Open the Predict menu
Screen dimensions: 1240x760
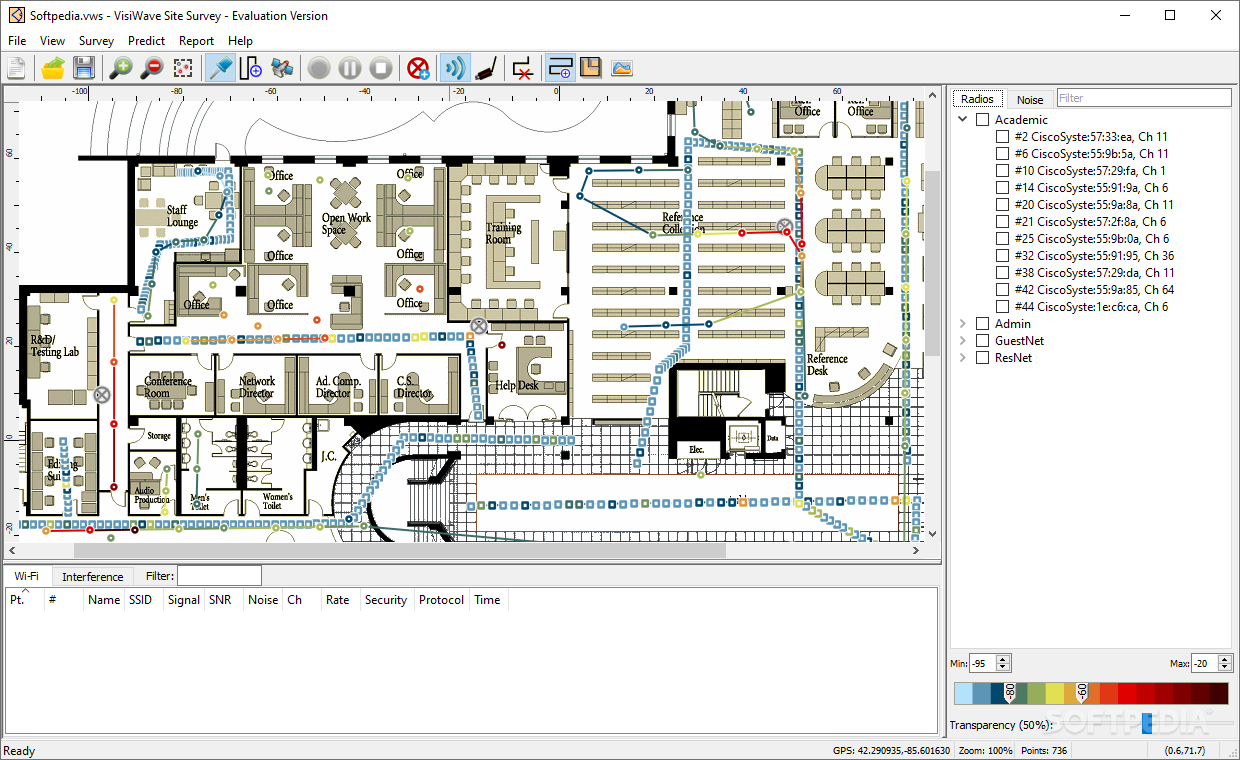click(x=146, y=41)
